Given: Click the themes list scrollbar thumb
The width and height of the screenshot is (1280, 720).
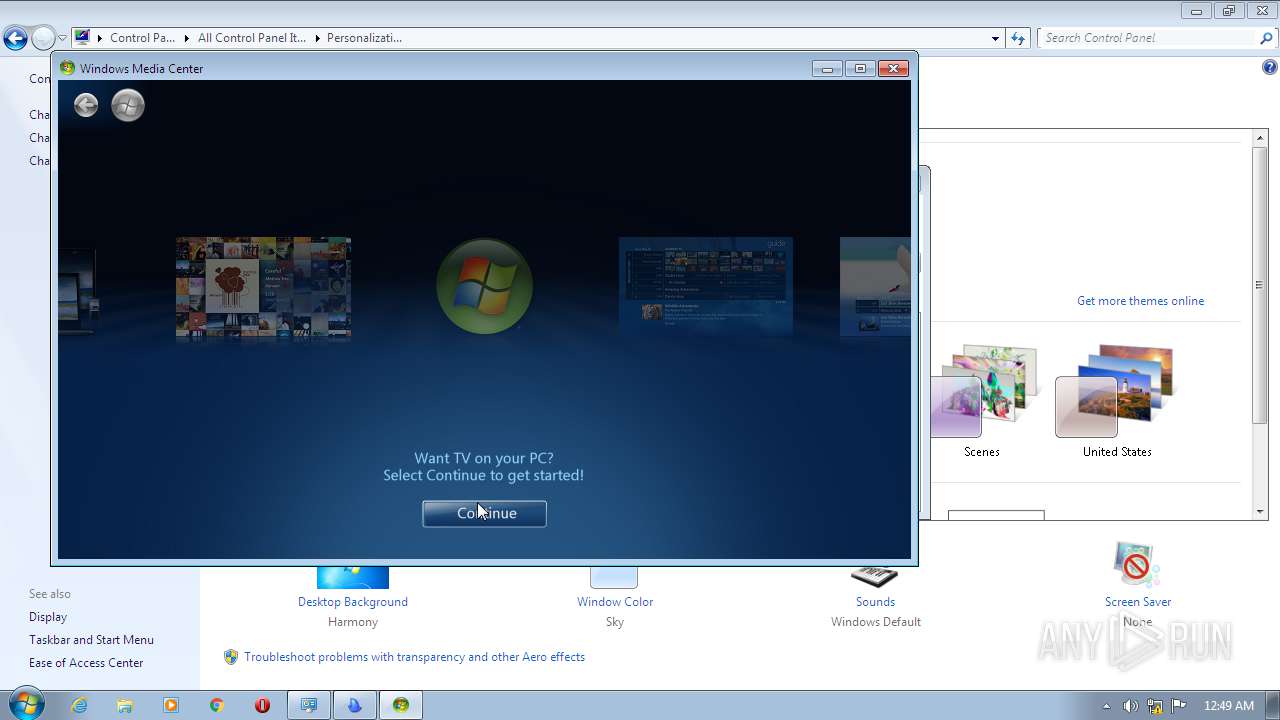Looking at the screenshot, I should click(1260, 285).
